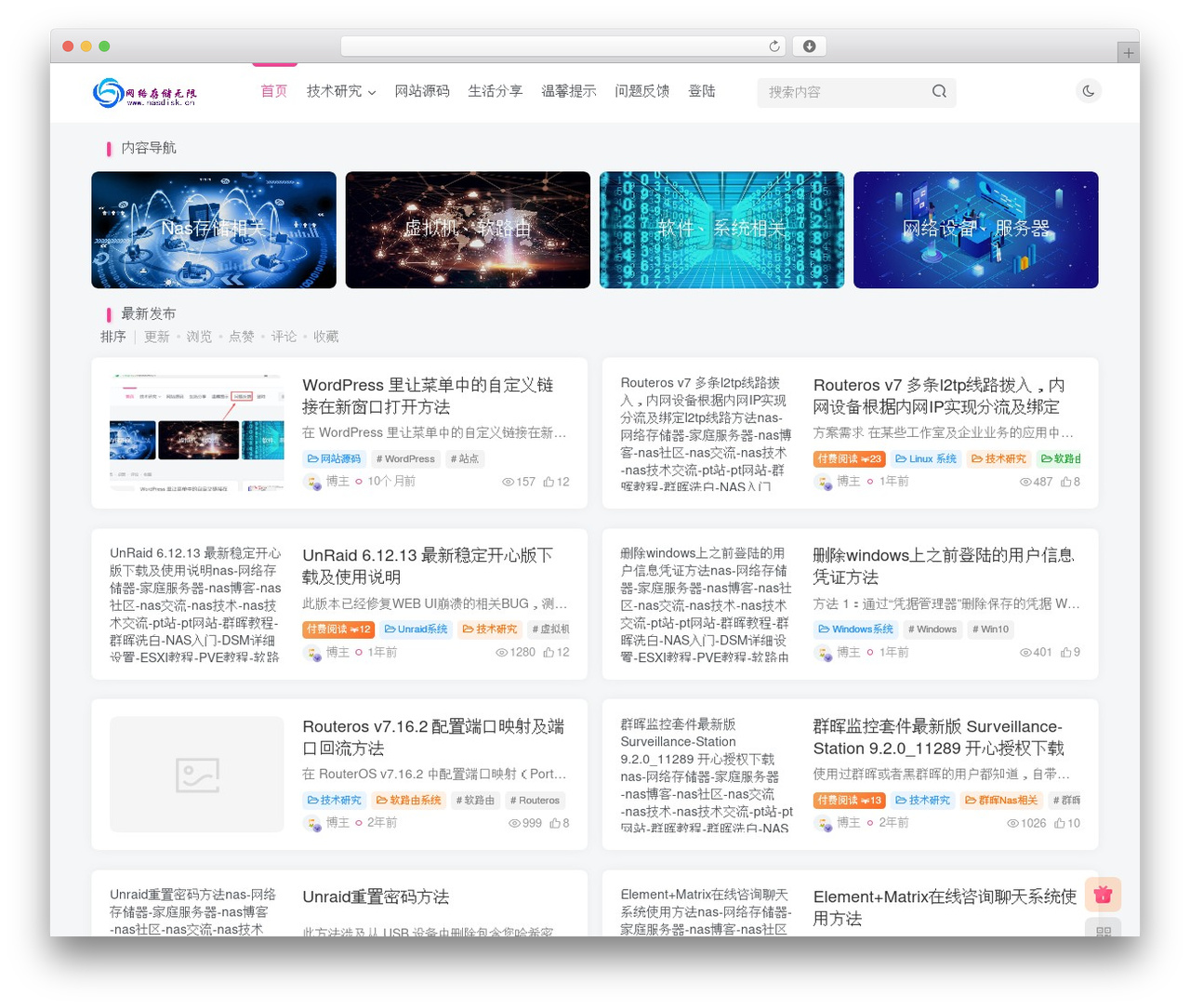This screenshot has width=1190, height=1008.
Task: Open 群晖监控套件最新版 Surveillance-Station article title
Action: point(939,737)
